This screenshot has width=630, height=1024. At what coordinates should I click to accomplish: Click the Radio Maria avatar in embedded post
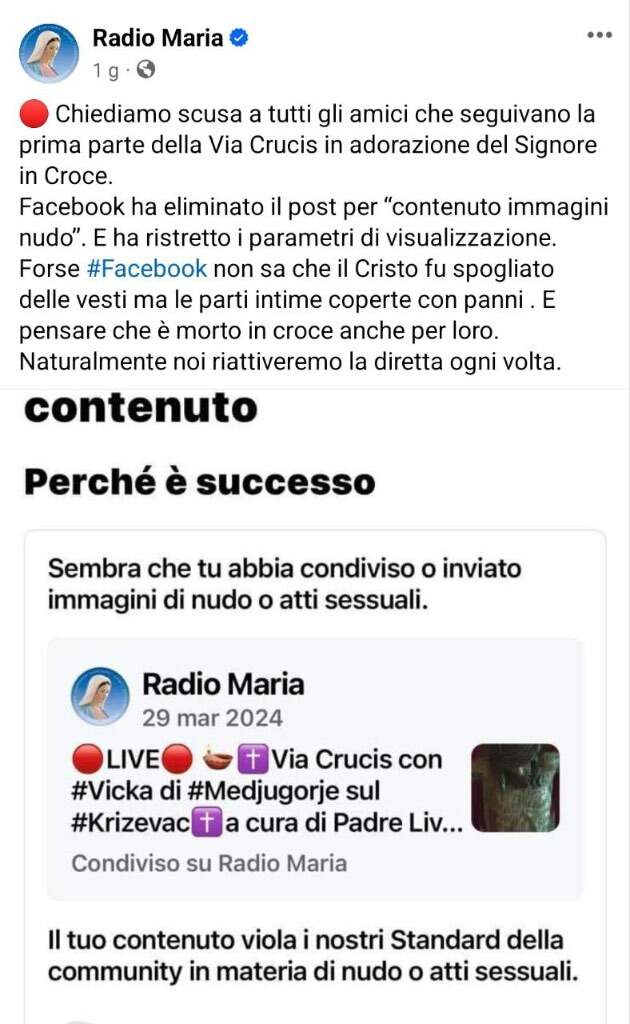[100, 697]
